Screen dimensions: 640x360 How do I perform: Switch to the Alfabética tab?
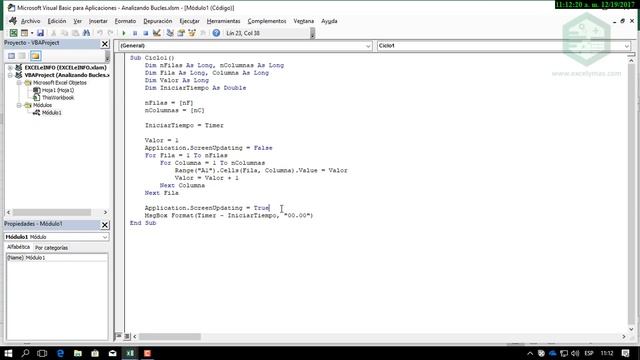(x=18, y=247)
